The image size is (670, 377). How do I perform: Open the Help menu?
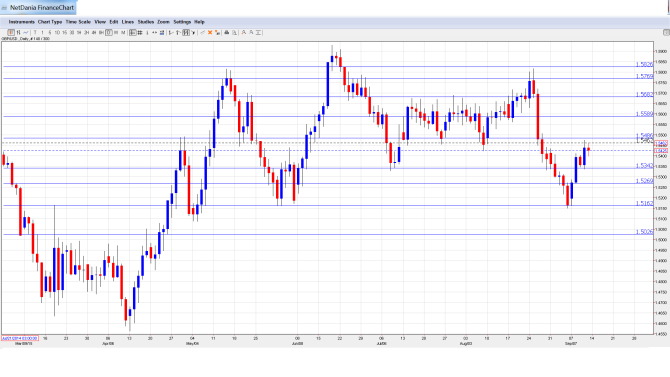point(199,22)
